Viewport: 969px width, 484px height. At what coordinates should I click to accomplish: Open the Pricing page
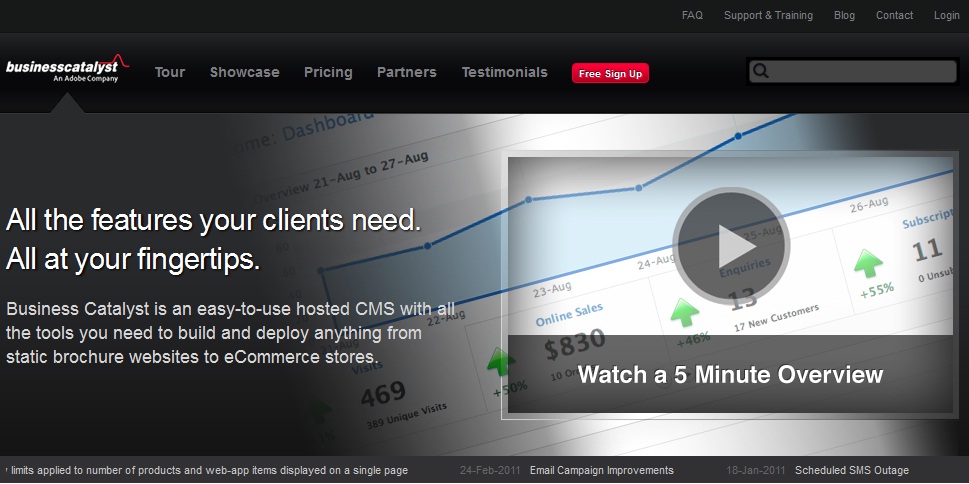[x=328, y=72]
